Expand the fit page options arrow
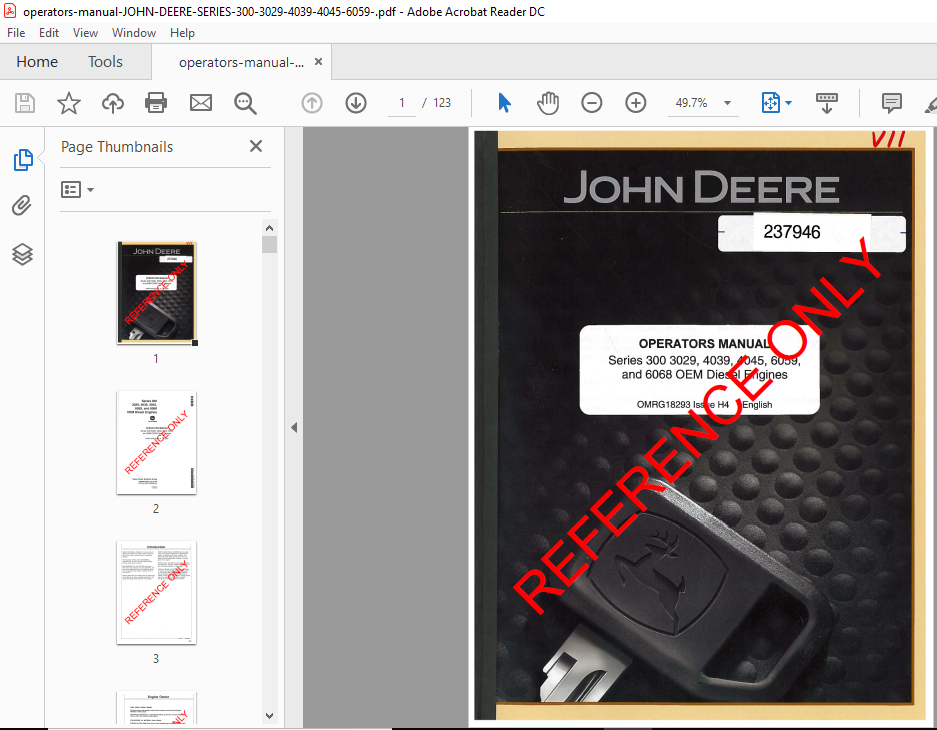Image resolution: width=937 pixels, height=730 pixels. (789, 103)
